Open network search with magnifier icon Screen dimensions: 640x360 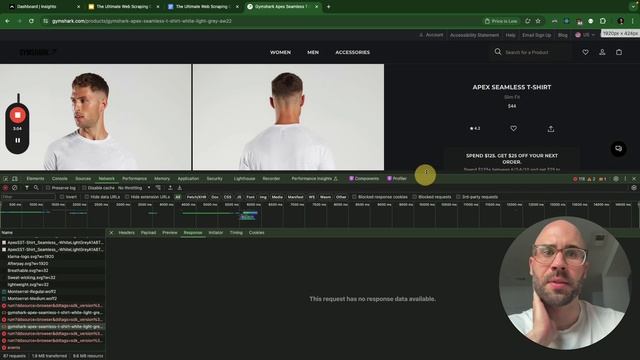[x=36, y=188]
